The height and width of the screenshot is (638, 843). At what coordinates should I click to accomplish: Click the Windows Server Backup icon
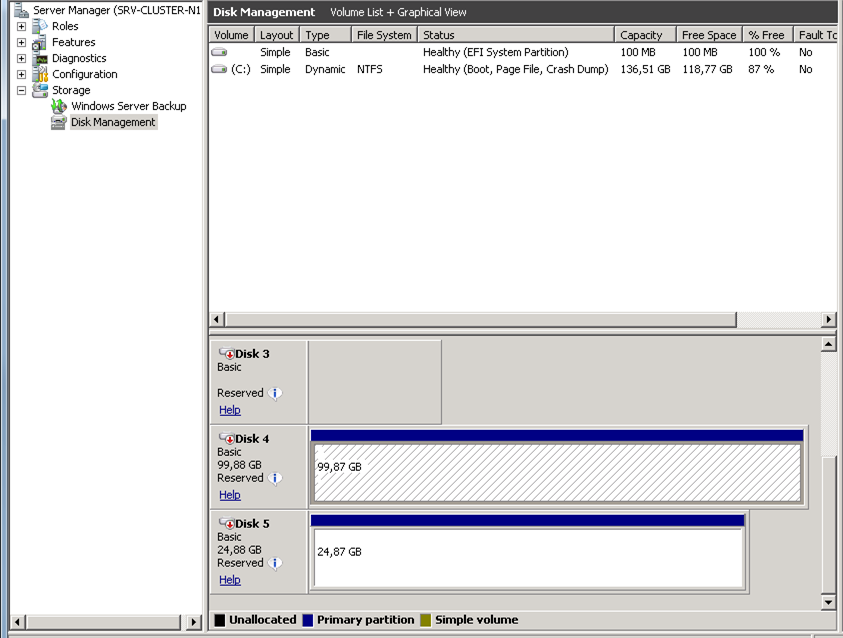click(59, 107)
